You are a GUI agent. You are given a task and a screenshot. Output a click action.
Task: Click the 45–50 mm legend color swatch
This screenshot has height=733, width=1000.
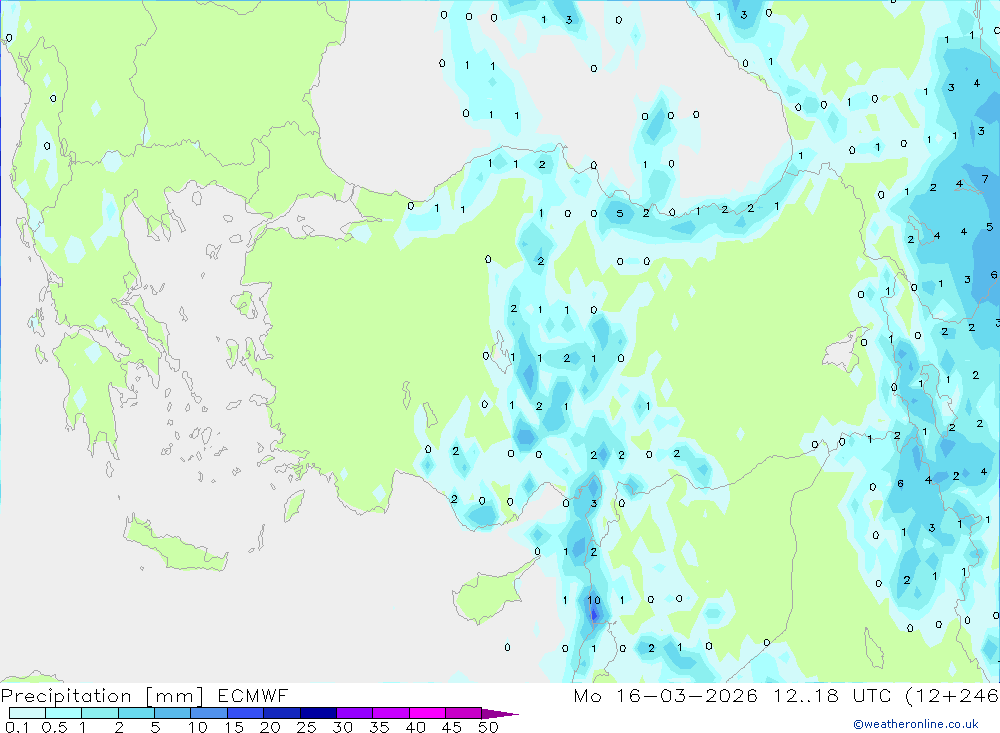coord(463,713)
